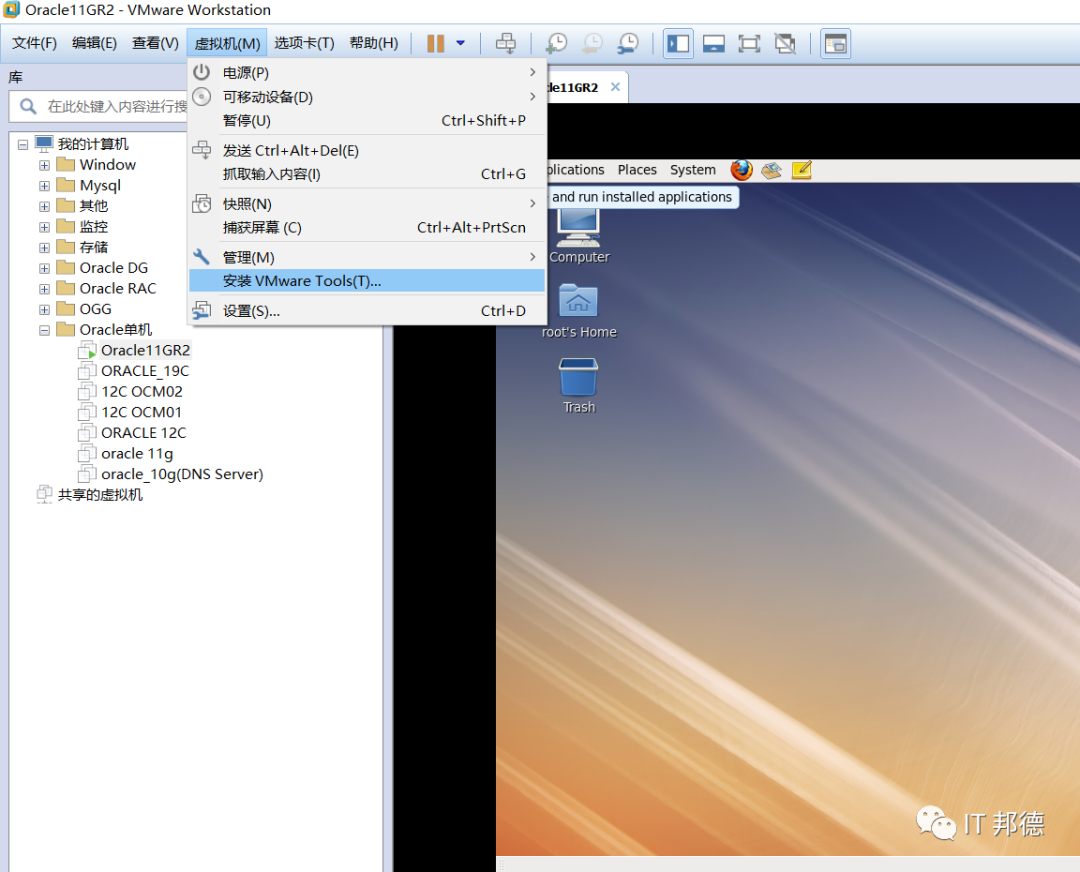Close the Oracle11GR2 tab
The image size is (1080, 872).
(615, 87)
